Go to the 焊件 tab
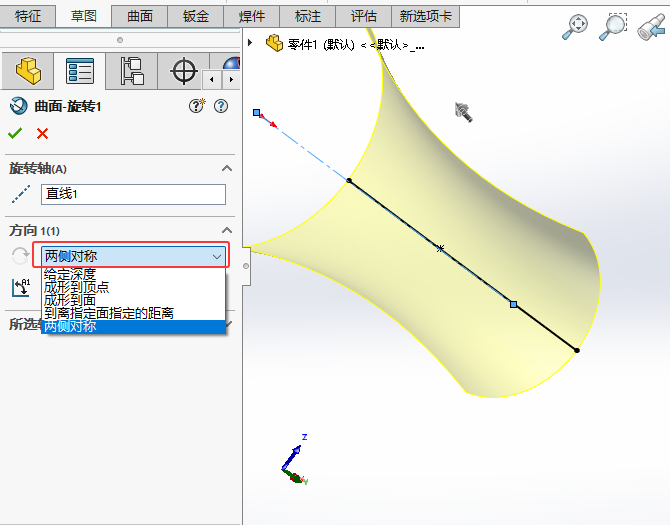Viewport: 670px width, 525px height. pos(252,16)
